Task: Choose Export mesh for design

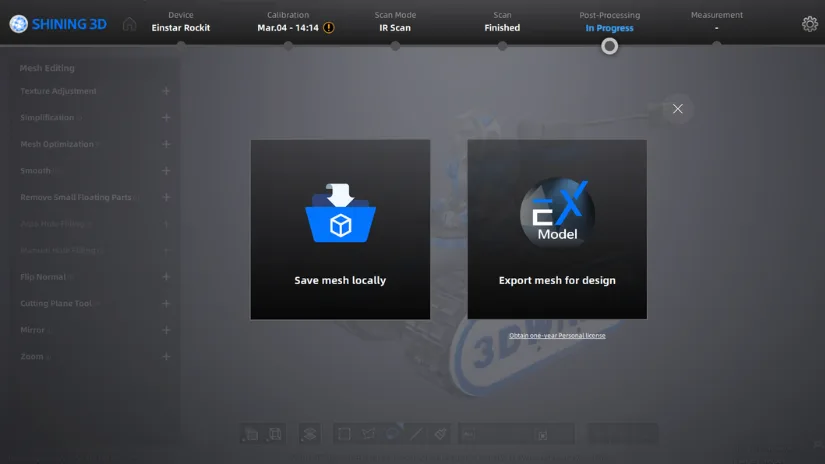Action: point(557,229)
